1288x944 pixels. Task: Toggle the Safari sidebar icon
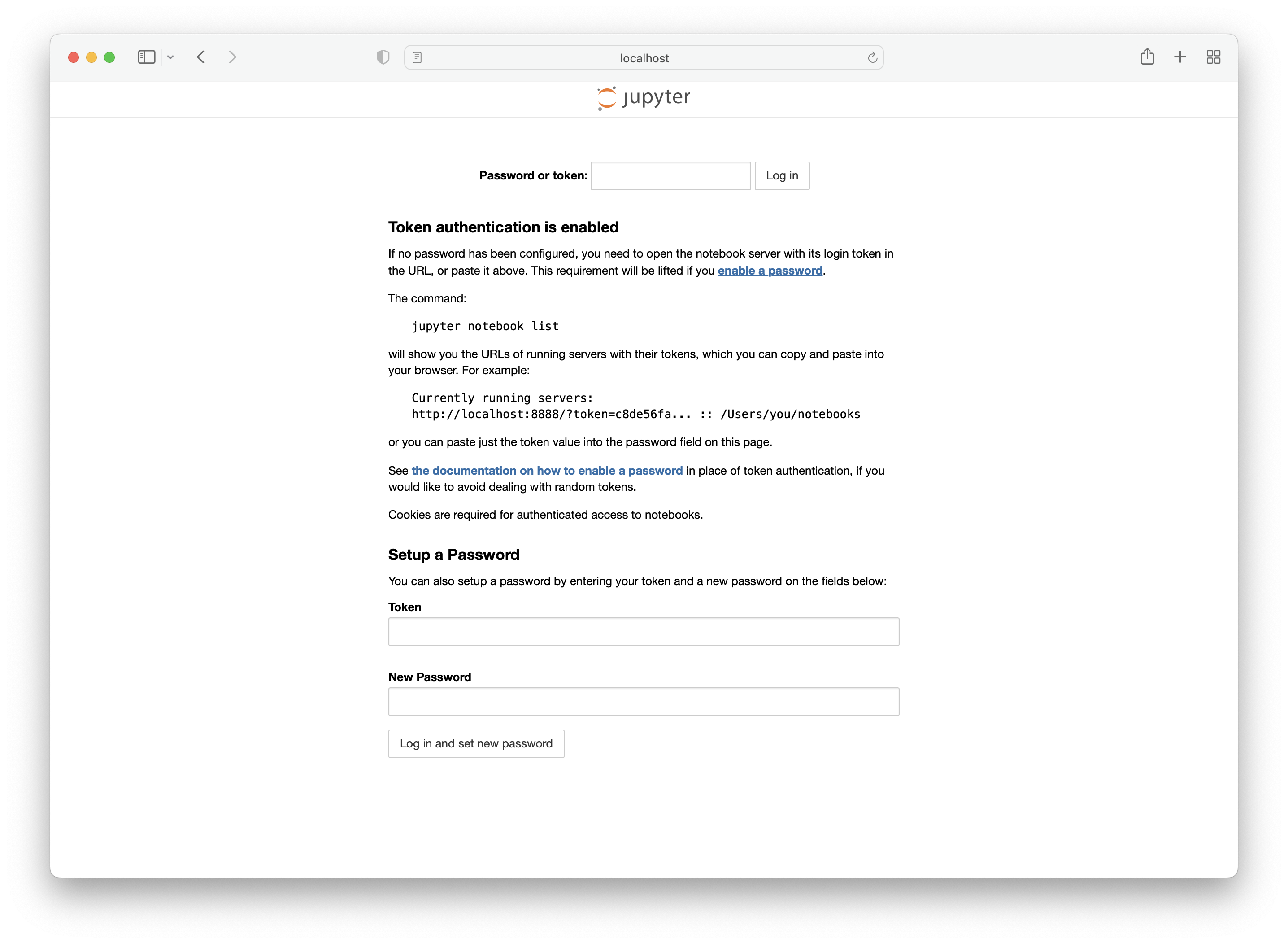pos(147,57)
